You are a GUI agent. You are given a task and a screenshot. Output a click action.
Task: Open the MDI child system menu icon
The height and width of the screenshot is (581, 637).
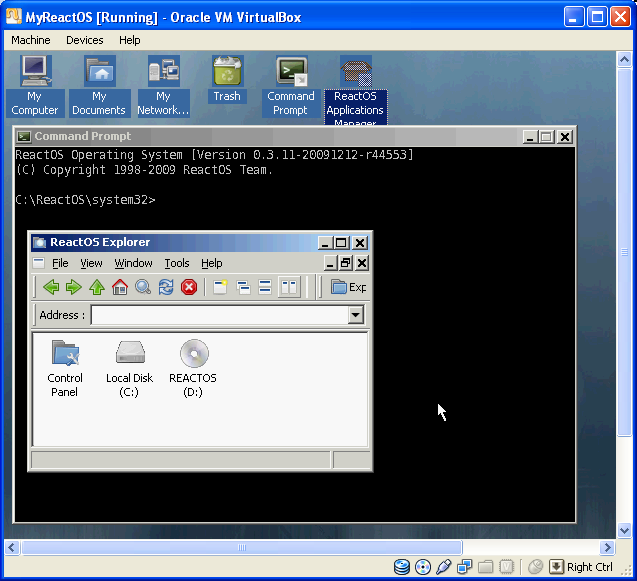pyautogui.click(x=39, y=263)
